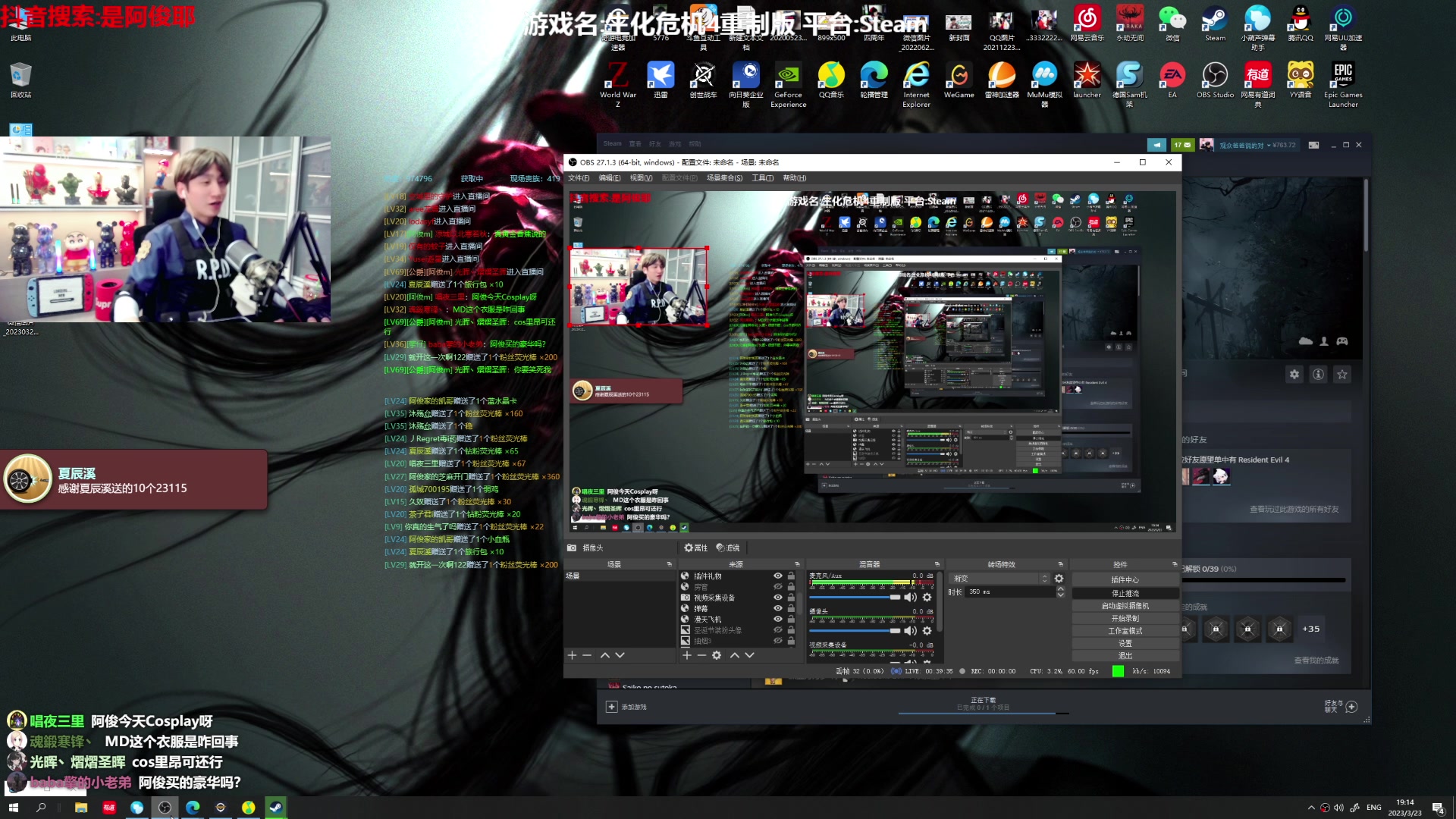The height and width of the screenshot is (819, 1456).
Task: Toggle lock on 视频采集设备 source
Action: [x=791, y=598]
